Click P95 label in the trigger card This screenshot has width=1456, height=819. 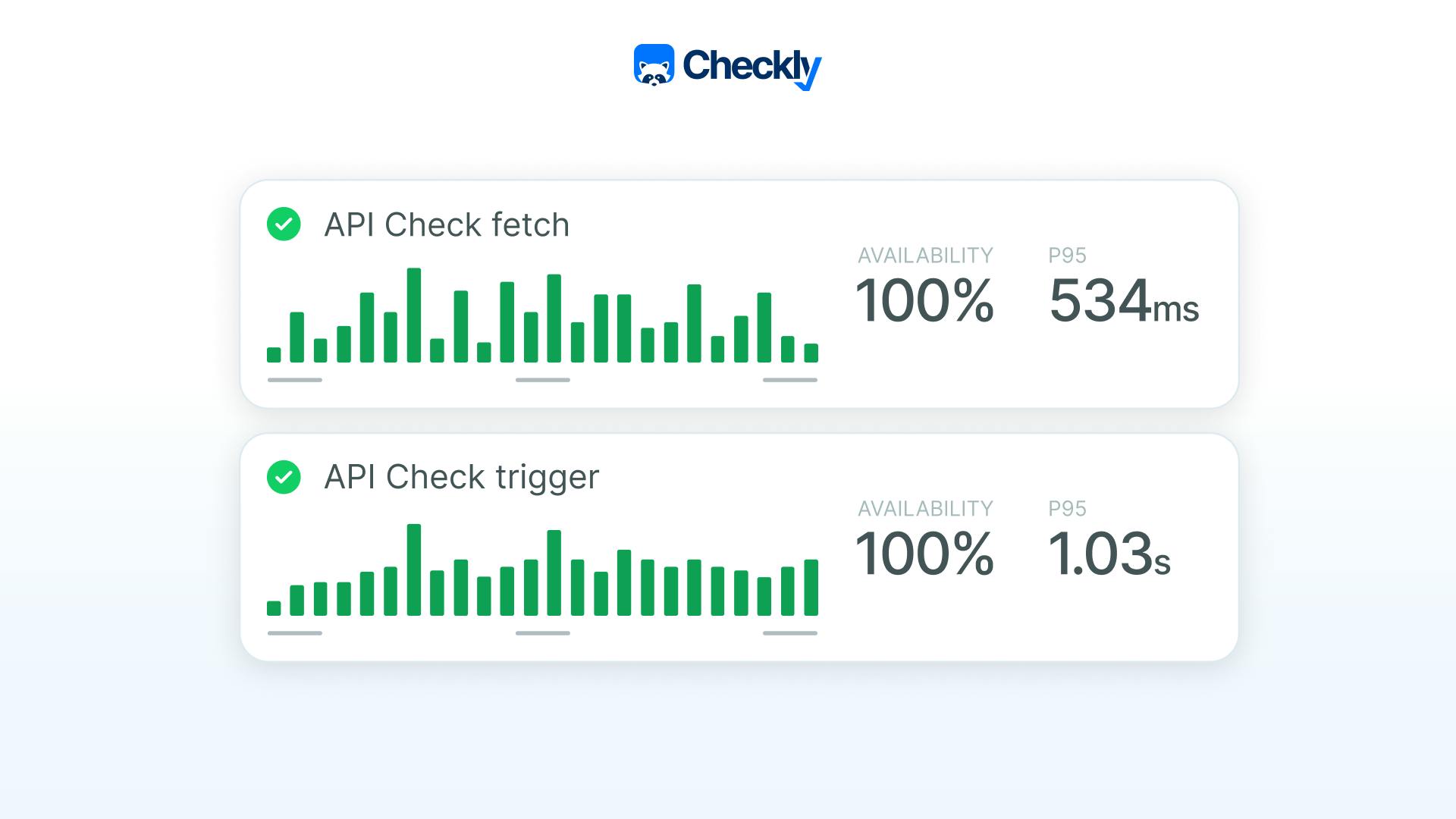tap(1067, 509)
